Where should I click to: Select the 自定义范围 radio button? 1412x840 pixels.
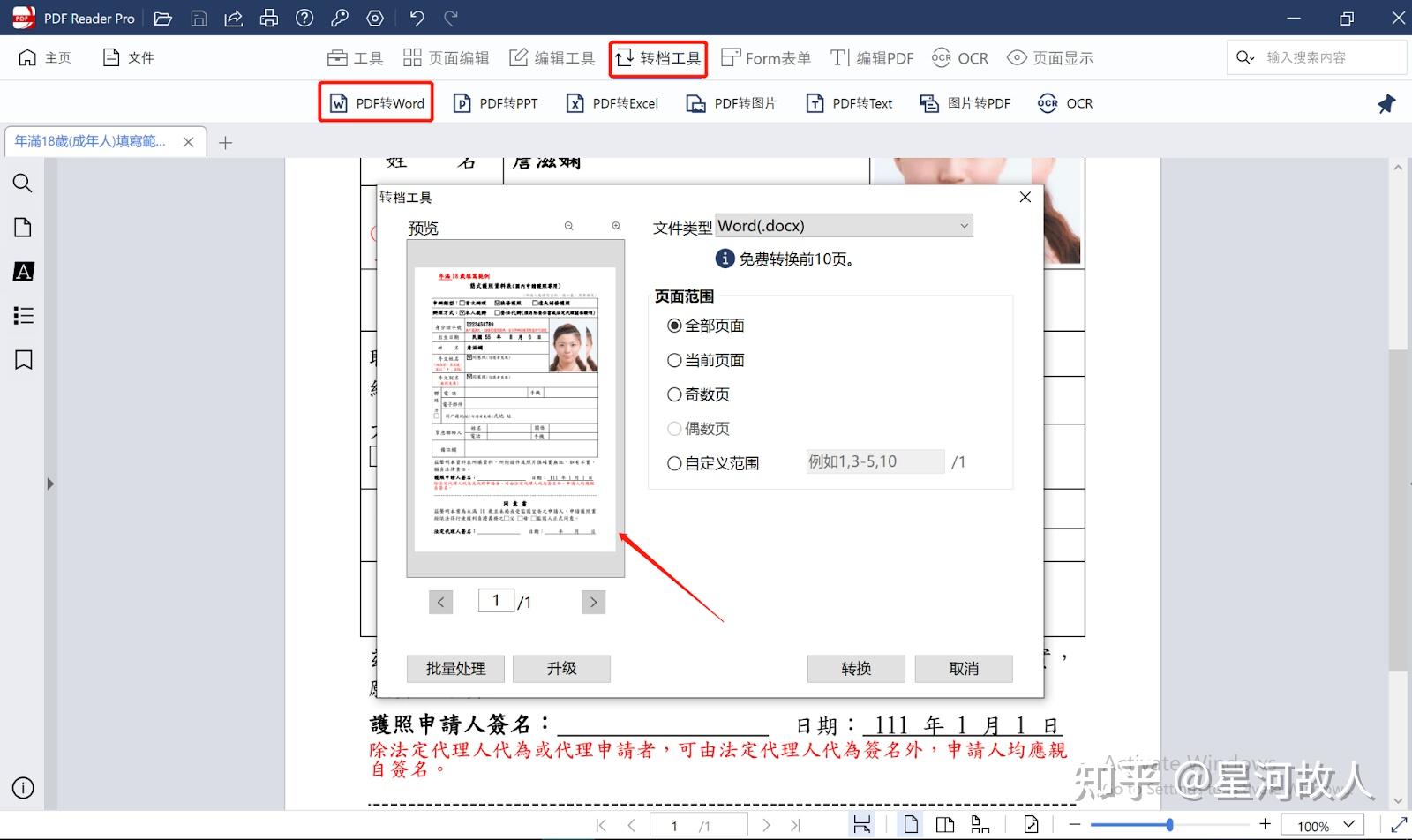click(x=673, y=462)
